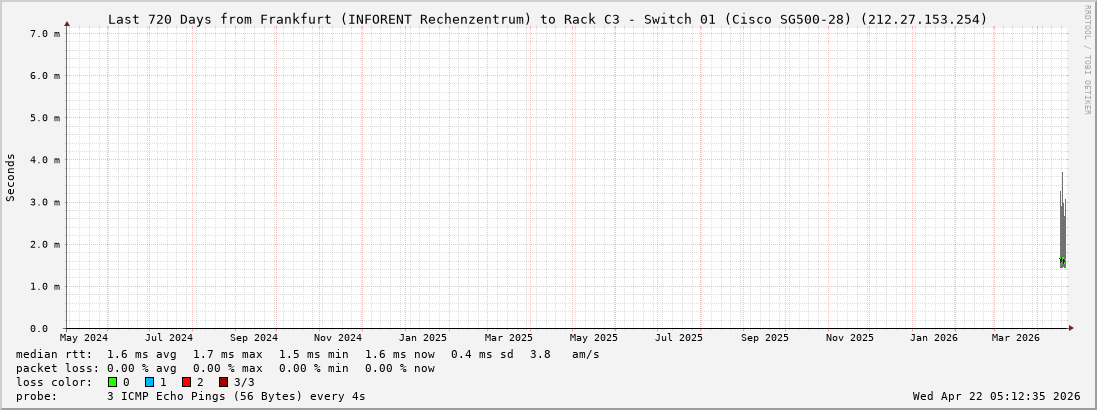
Task: Click the arrow at top of Y axis
Action: [67, 23]
